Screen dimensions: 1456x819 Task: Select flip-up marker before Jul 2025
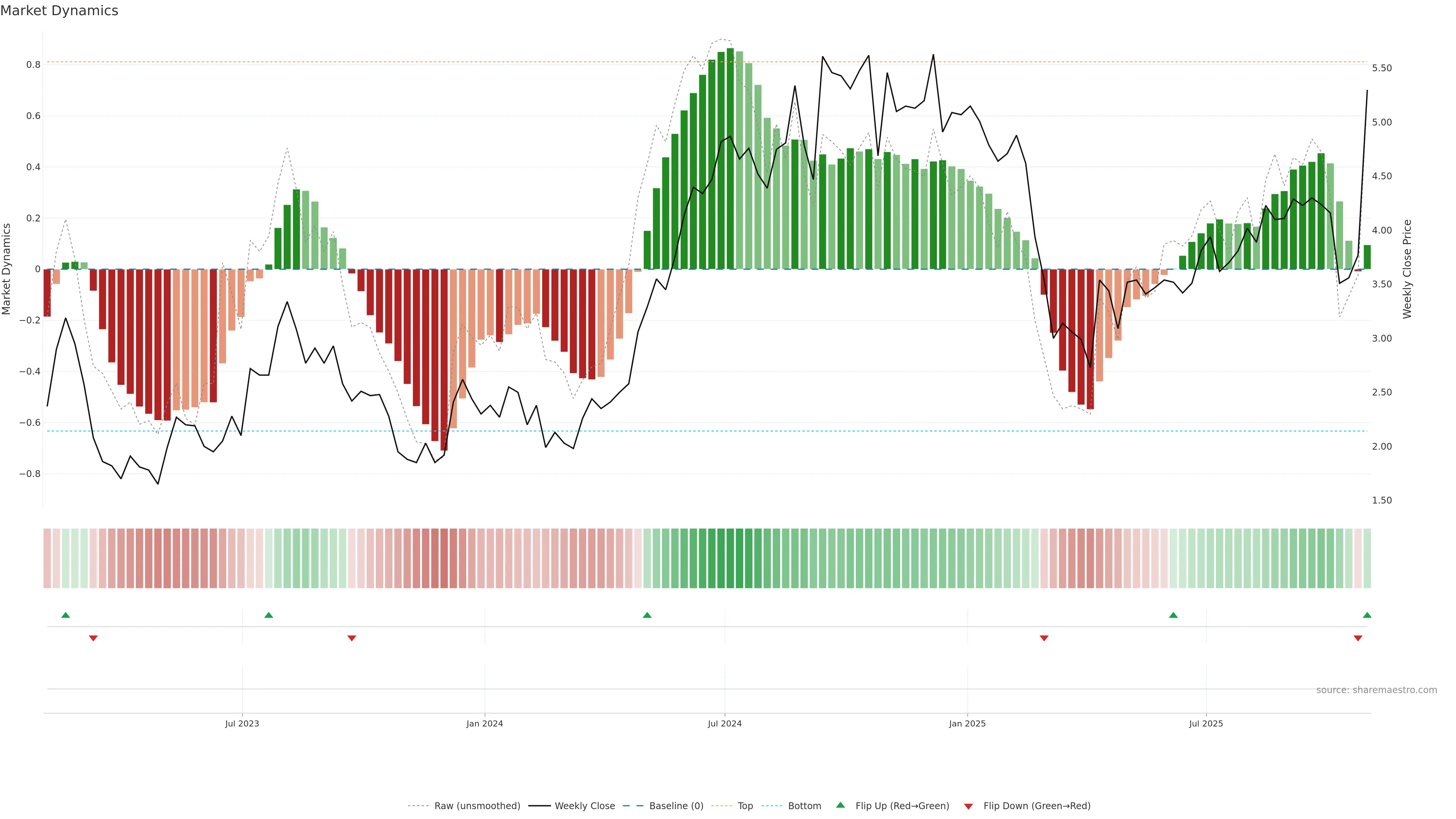[1174, 615]
